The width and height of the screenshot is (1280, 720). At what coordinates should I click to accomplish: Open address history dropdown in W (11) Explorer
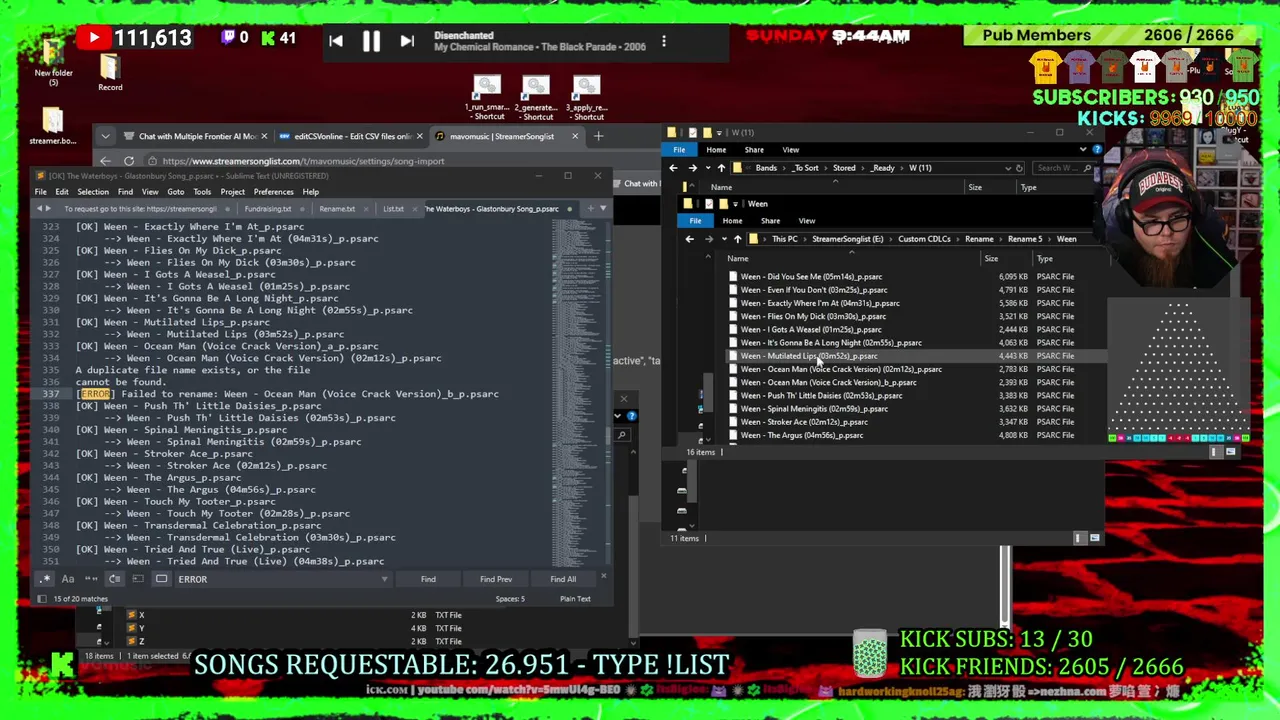pyautogui.click(x=1007, y=168)
